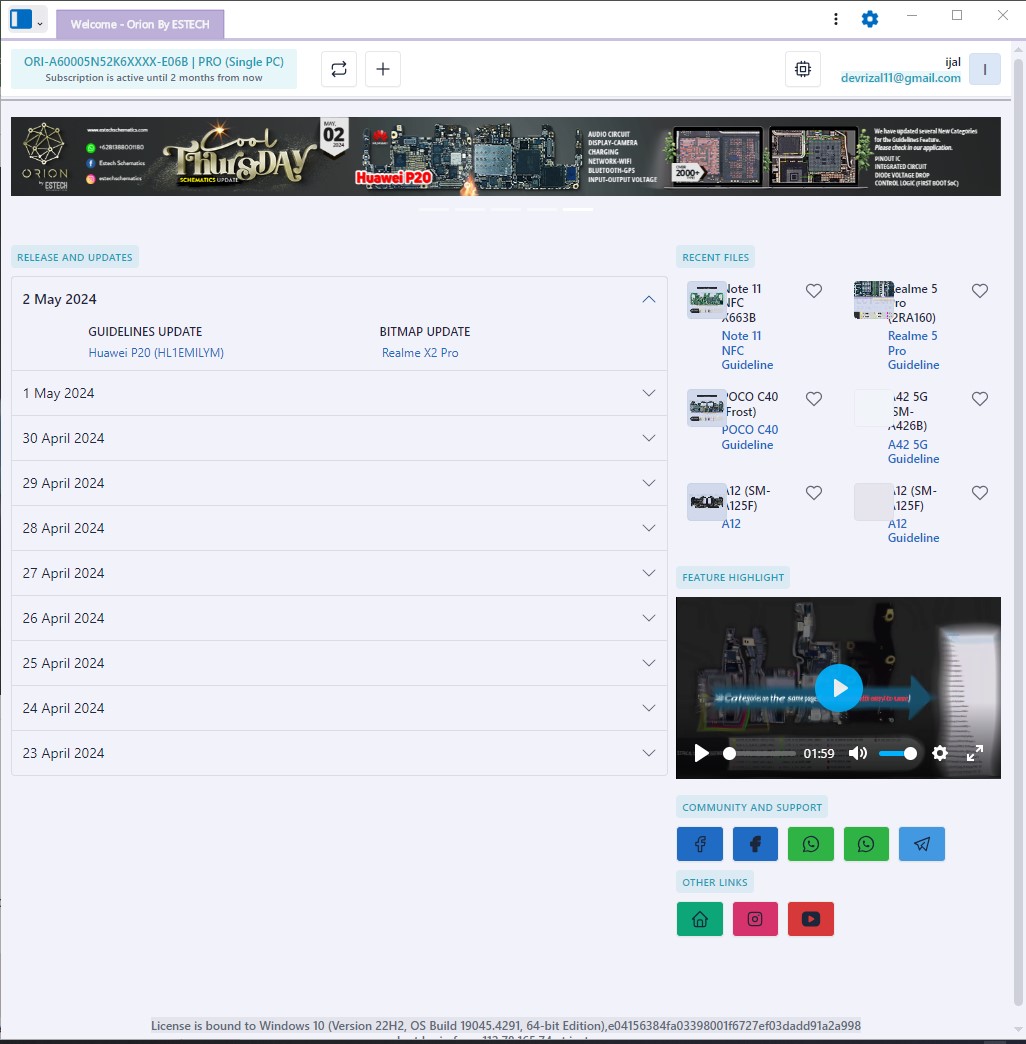This screenshot has height=1044, width=1026.
Task: Open the POCO C40 Guideline link
Action: click(750, 437)
